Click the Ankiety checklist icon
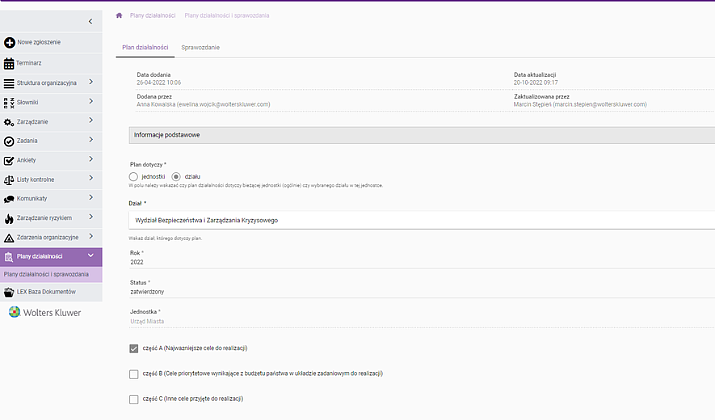The width and height of the screenshot is (715, 420). (9, 160)
